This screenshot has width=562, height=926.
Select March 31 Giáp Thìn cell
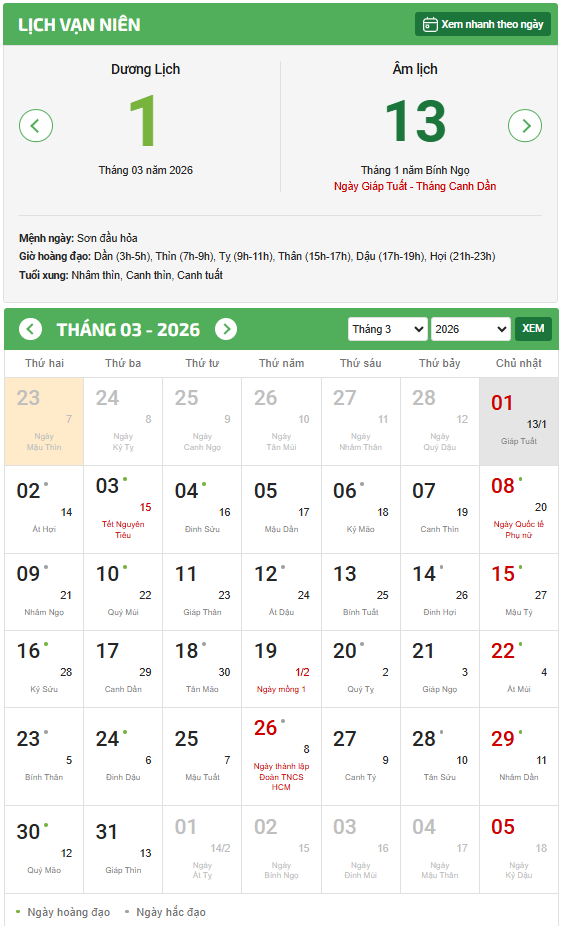[123, 850]
